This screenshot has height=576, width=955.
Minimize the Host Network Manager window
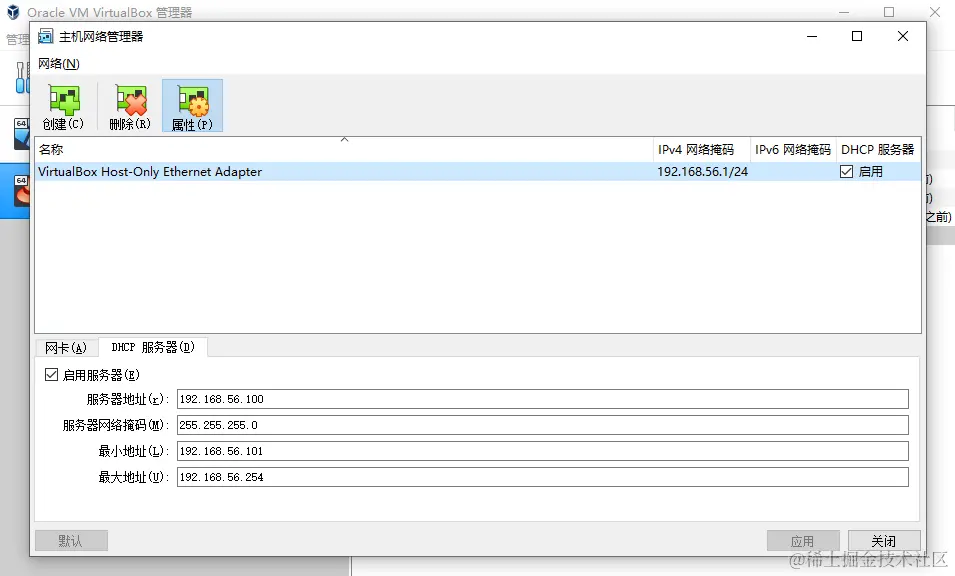coord(812,37)
